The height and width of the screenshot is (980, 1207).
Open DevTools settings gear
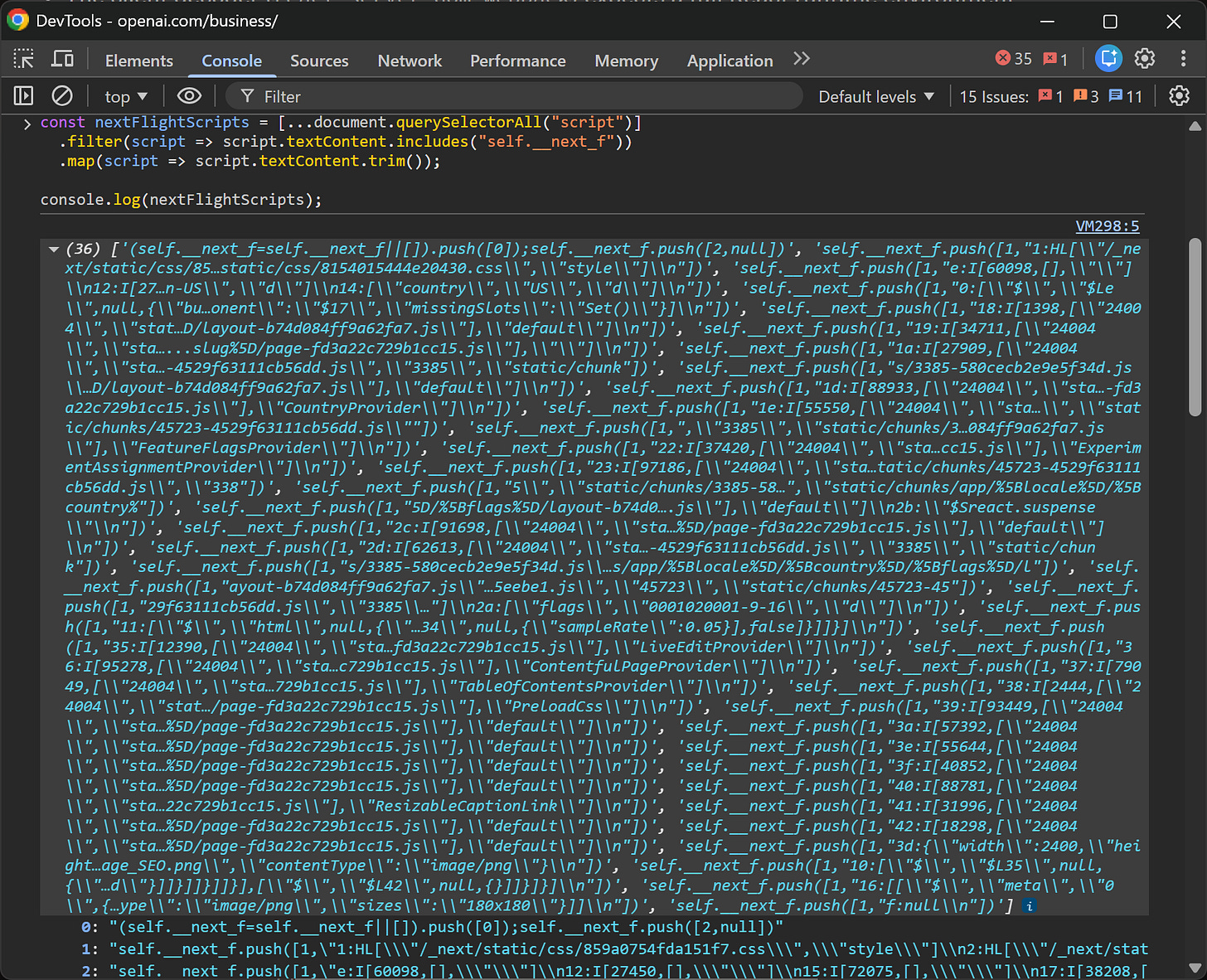coord(1145,58)
